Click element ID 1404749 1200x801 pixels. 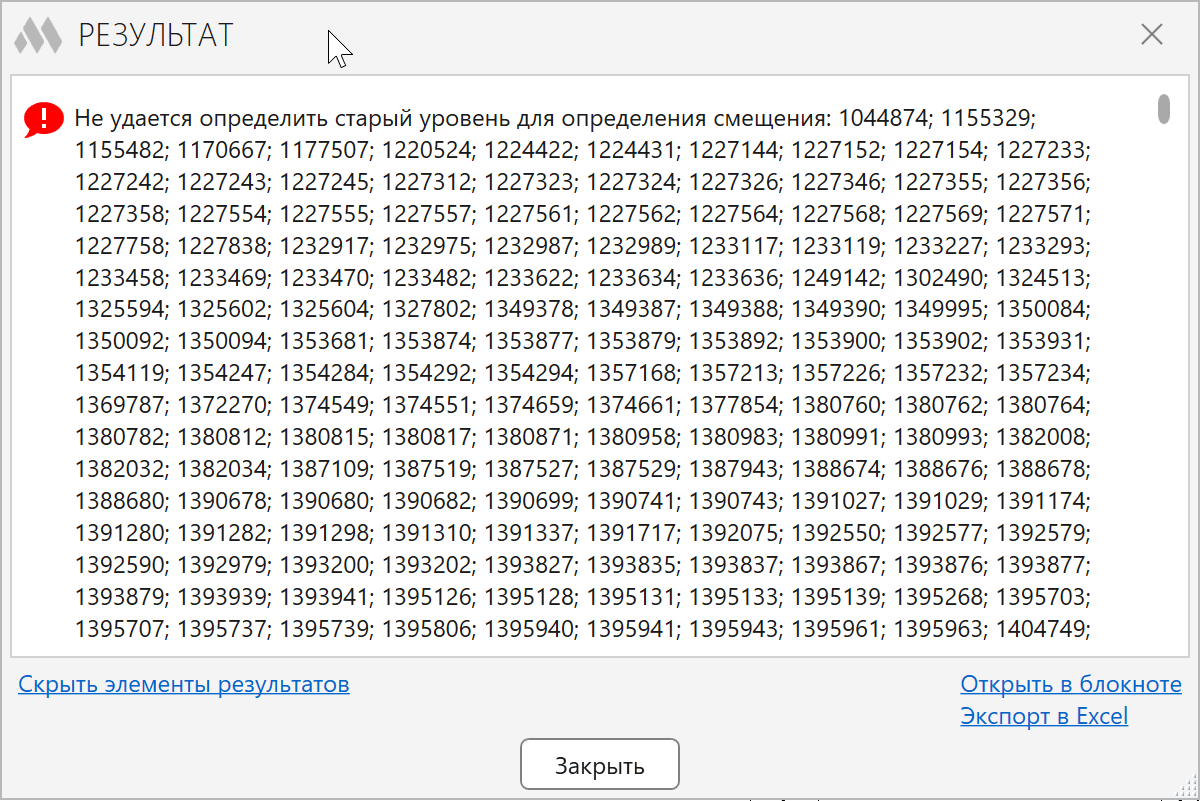[1040, 630]
